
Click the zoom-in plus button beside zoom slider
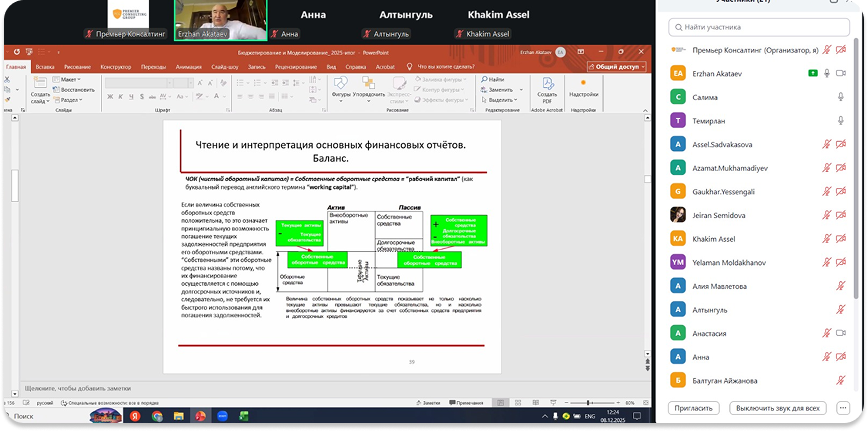[618, 403]
